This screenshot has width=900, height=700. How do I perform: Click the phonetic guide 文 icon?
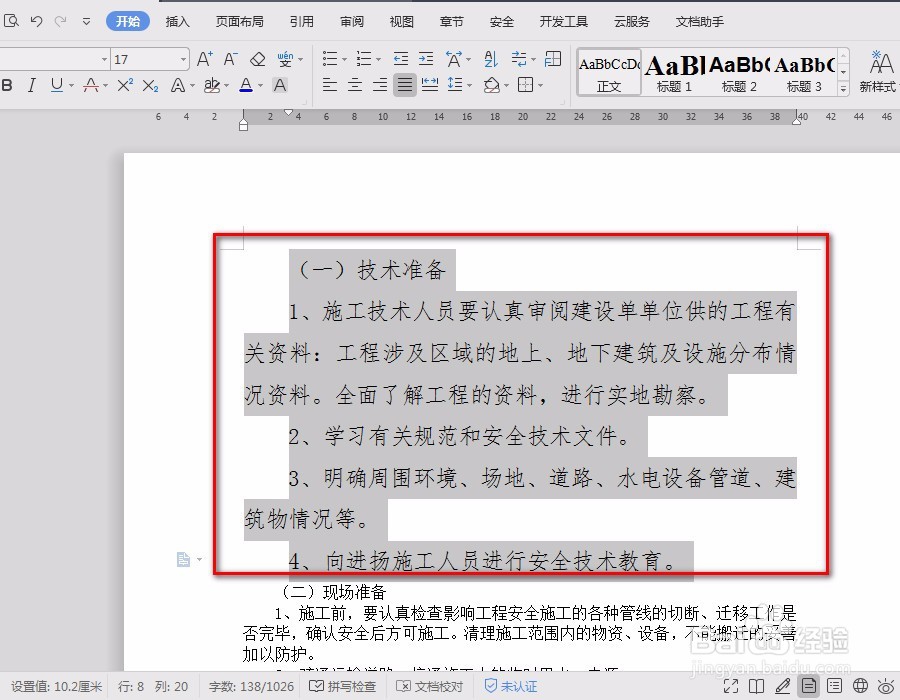285,59
